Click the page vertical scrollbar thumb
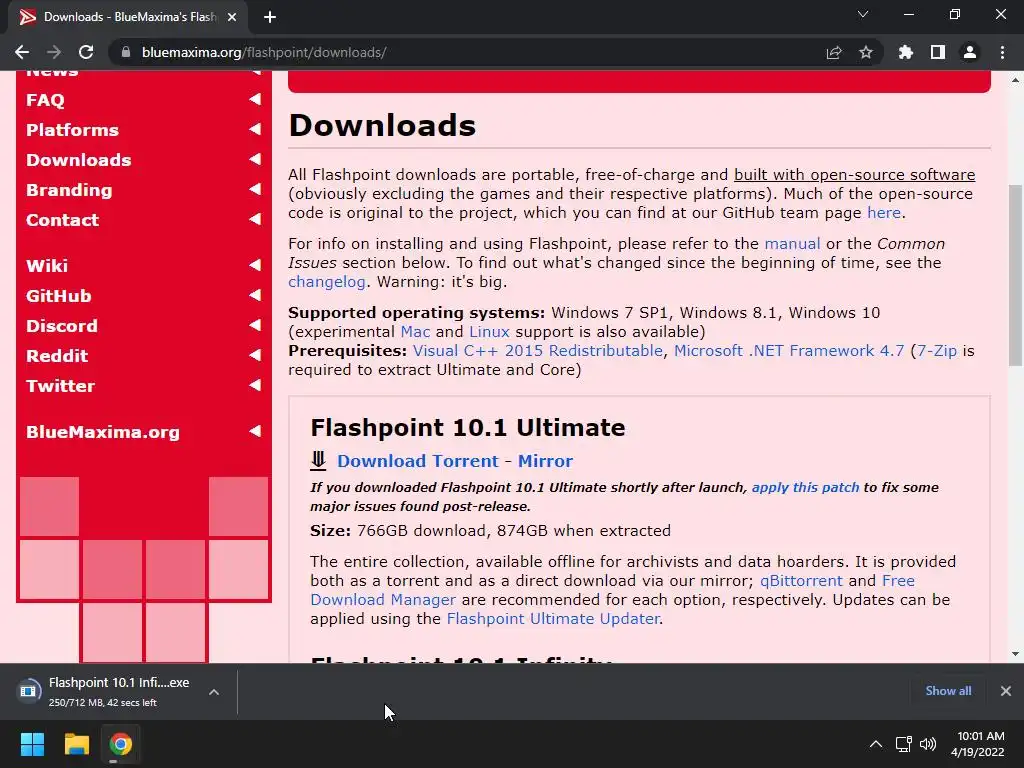Screen dimensions: 1024x768 tap(1015, 274)
